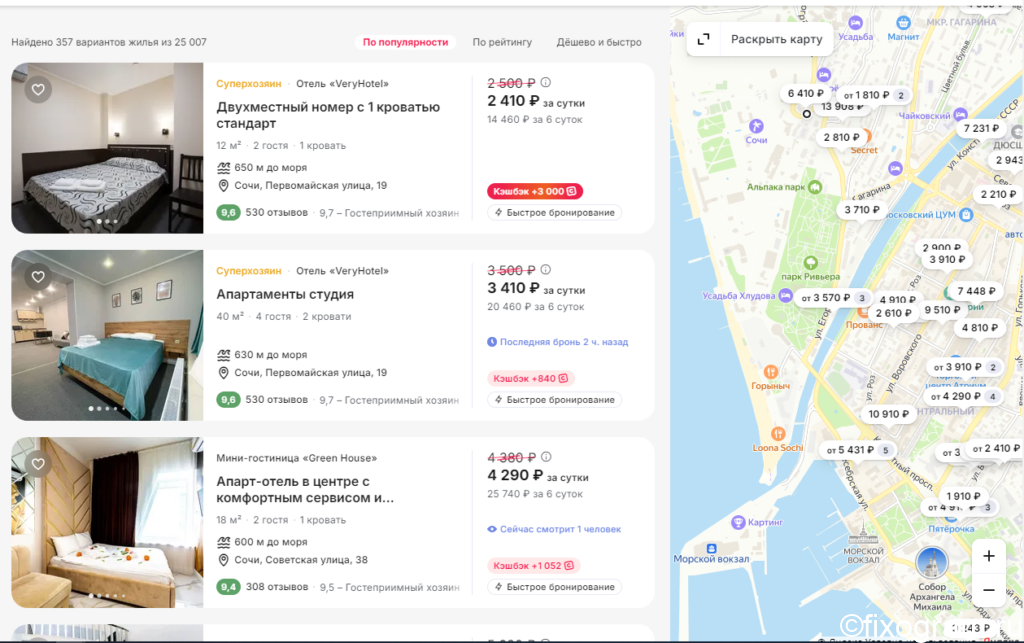Click the expand map arrows icon
This screenshot has width=1024, height=643.
pyautogui.click(x=703, y=39)
